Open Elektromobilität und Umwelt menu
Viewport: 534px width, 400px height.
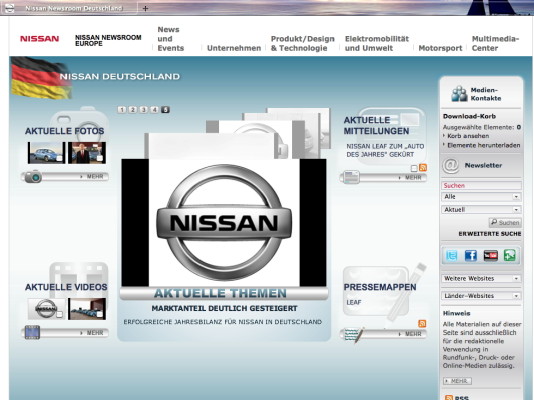pyautogui.click(x=377, y=44)
